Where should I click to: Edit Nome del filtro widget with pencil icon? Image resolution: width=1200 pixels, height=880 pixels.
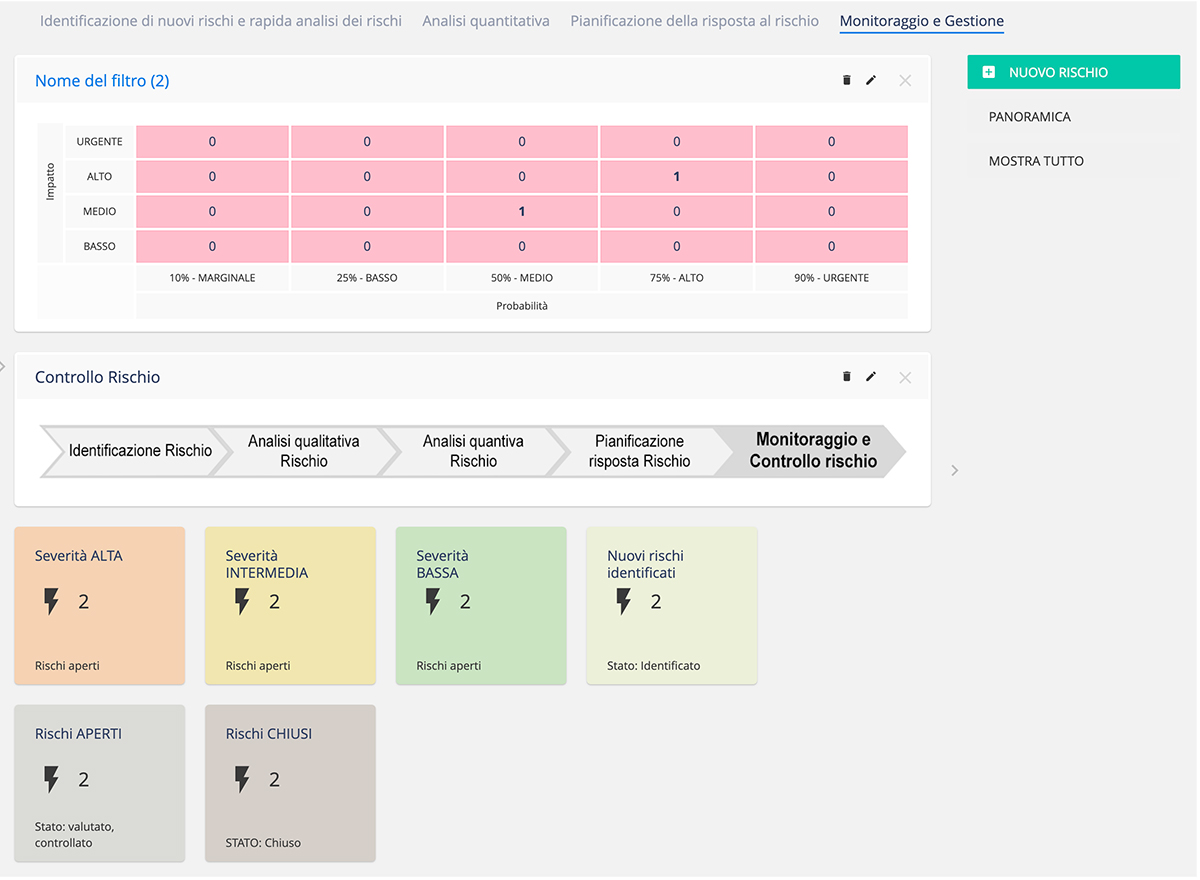[871, 80]
